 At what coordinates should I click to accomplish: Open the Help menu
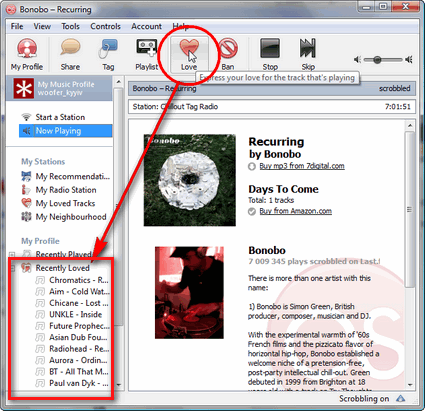180,26
